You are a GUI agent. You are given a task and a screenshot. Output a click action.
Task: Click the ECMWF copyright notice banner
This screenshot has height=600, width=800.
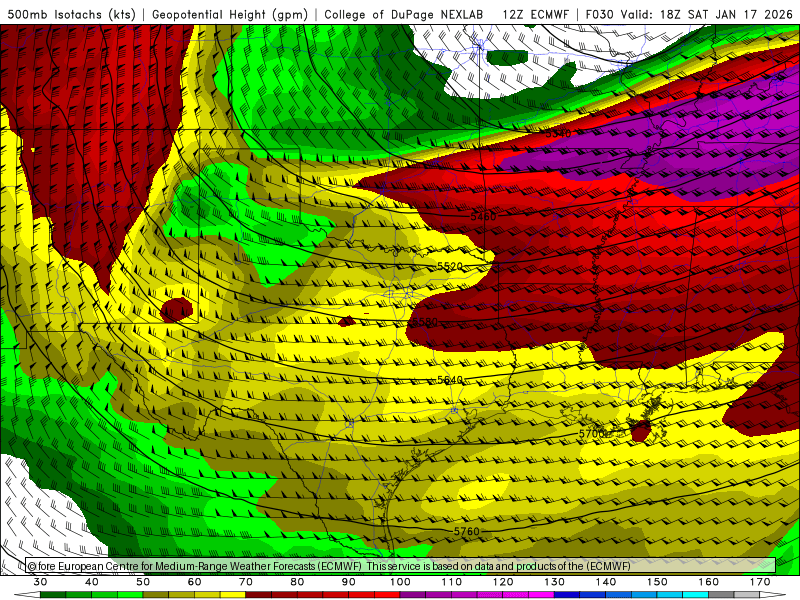click(401, 566)
